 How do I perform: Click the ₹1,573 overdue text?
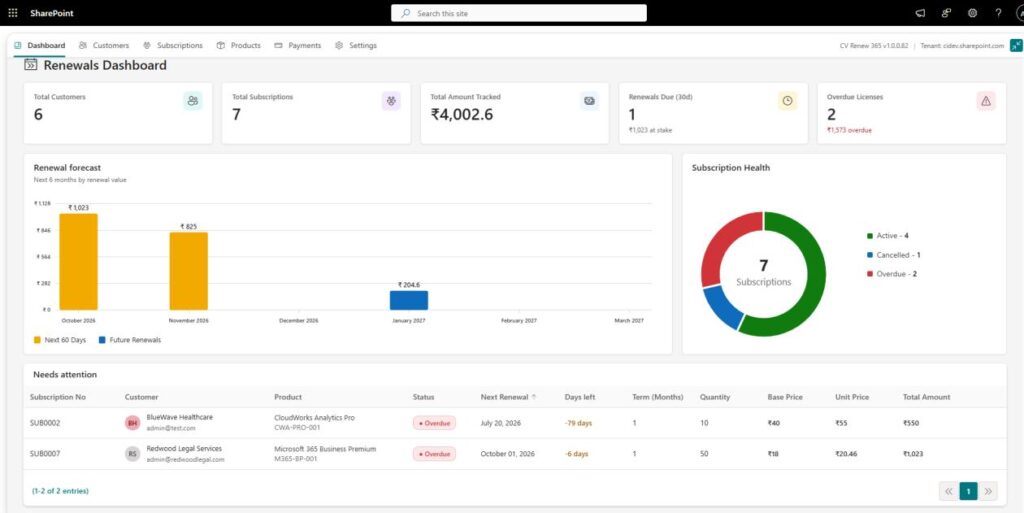[x=849, y=130]
